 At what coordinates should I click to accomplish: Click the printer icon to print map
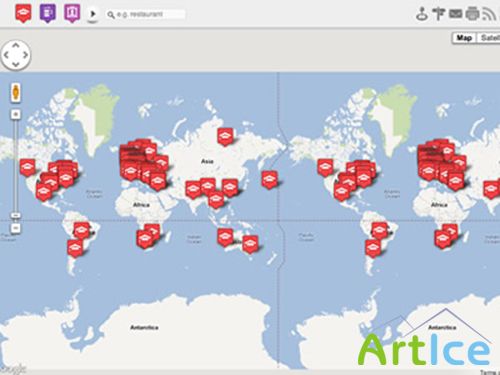tap(472, 14)
